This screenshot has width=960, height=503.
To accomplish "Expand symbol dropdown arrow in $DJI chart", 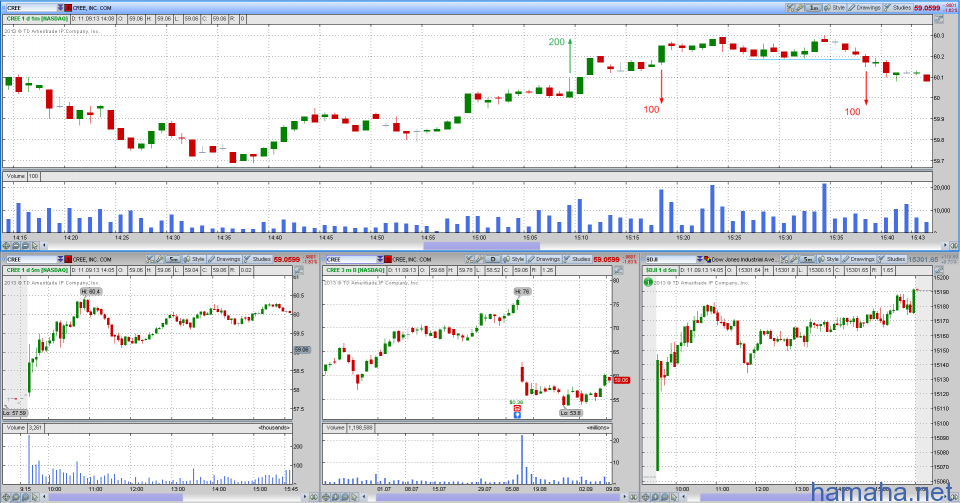I will click(700, 259).
